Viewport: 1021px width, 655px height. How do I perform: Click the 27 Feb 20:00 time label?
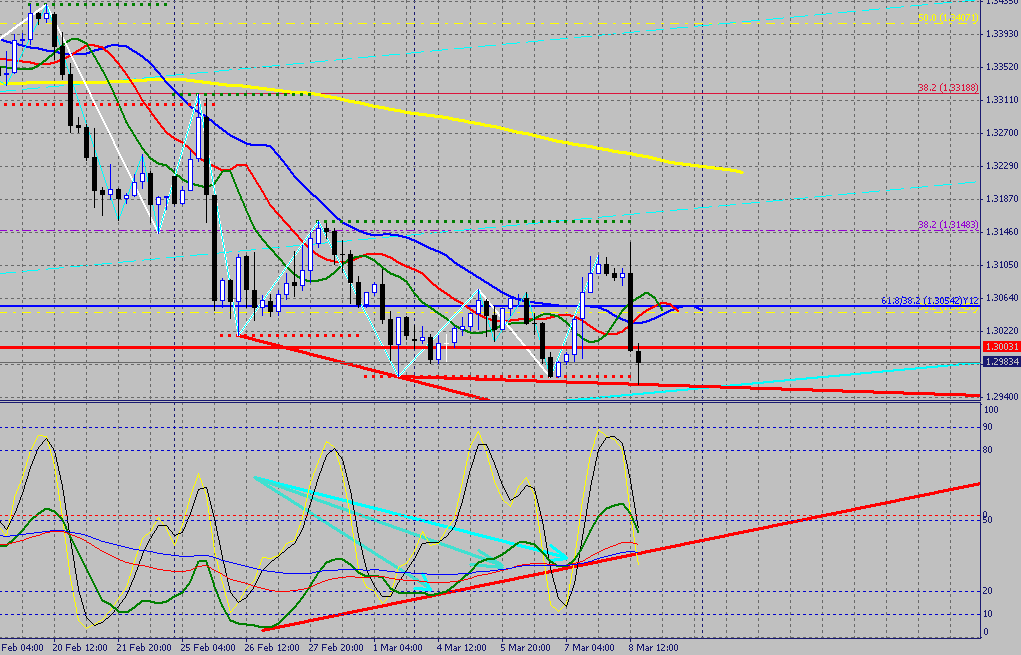pyautogui.click(x=336, y=648)
